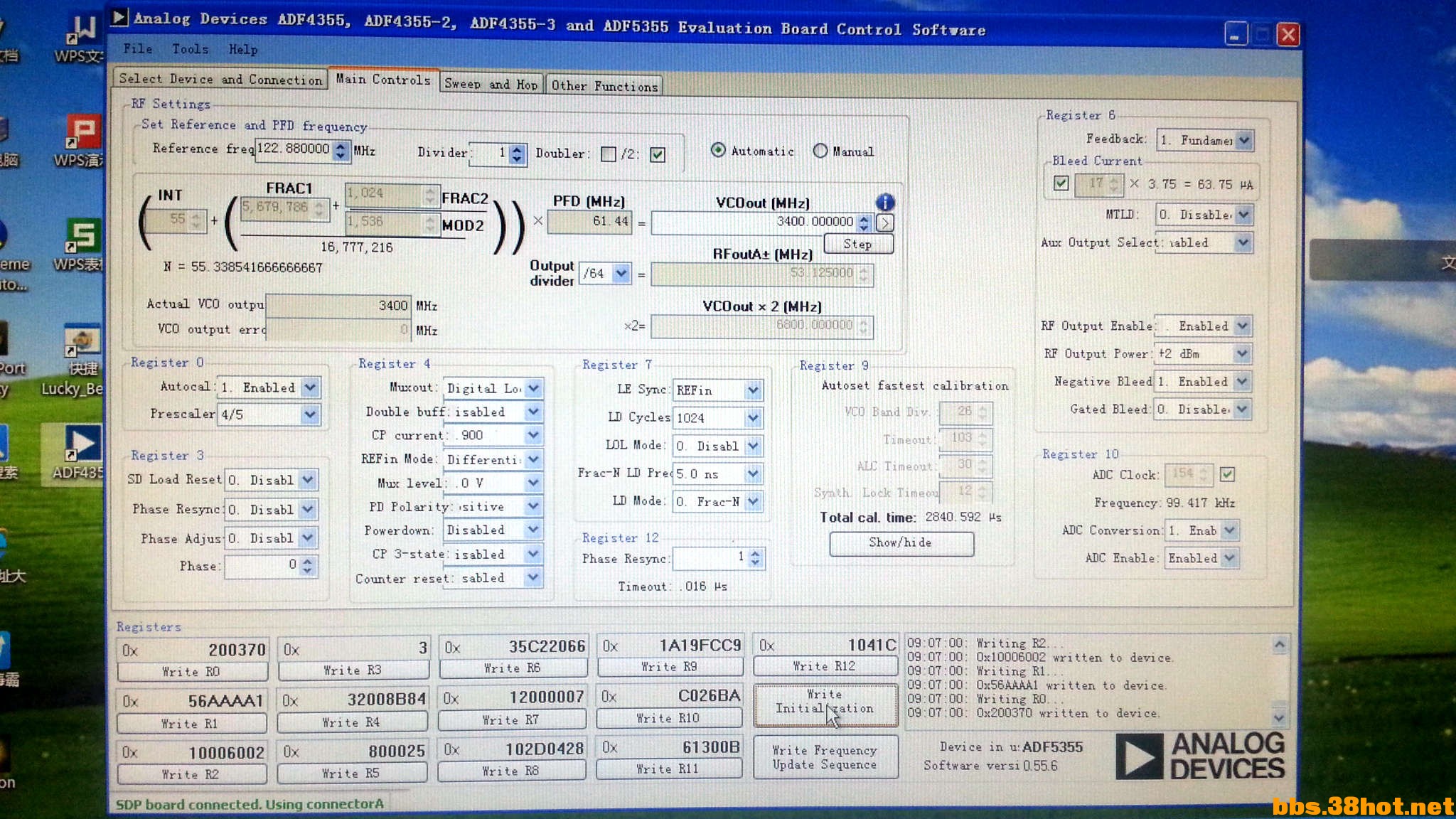
Task: Click the R0 register hex field
Action: [193, 650]
